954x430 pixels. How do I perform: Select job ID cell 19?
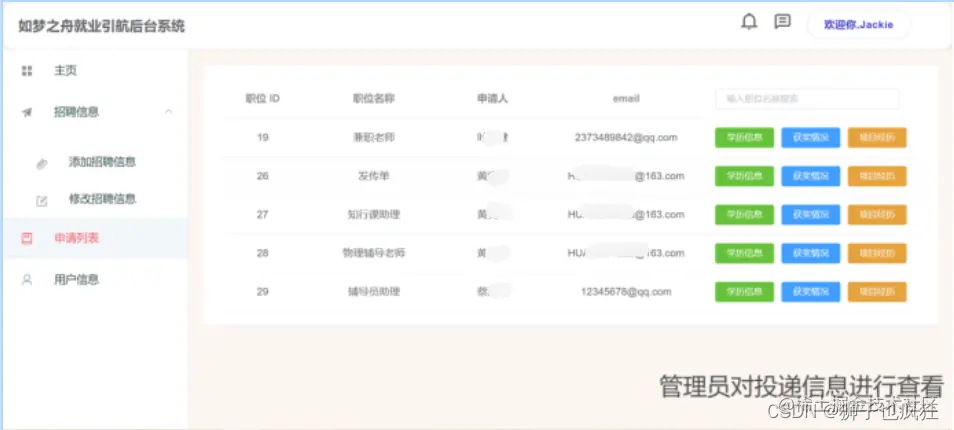(262, 137)
